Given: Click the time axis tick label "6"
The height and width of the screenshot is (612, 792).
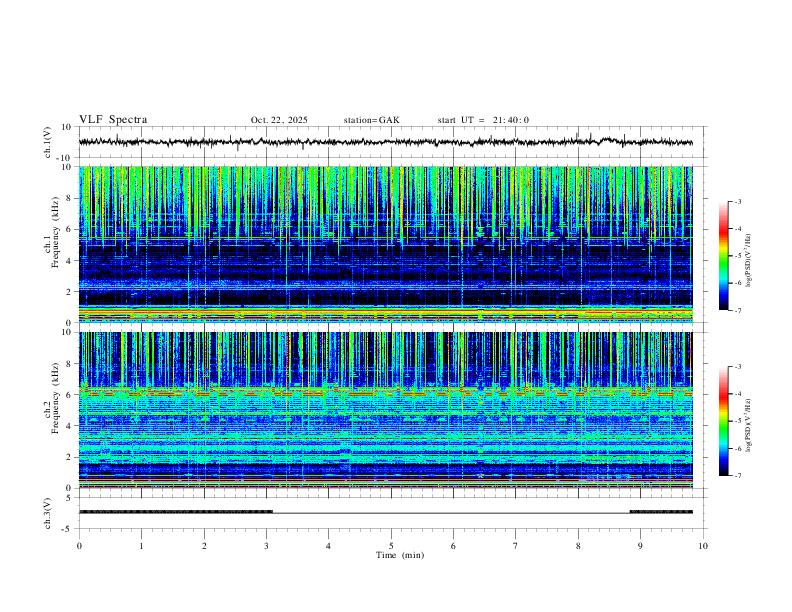Looking at the screenshot, I should click(454, 546).
